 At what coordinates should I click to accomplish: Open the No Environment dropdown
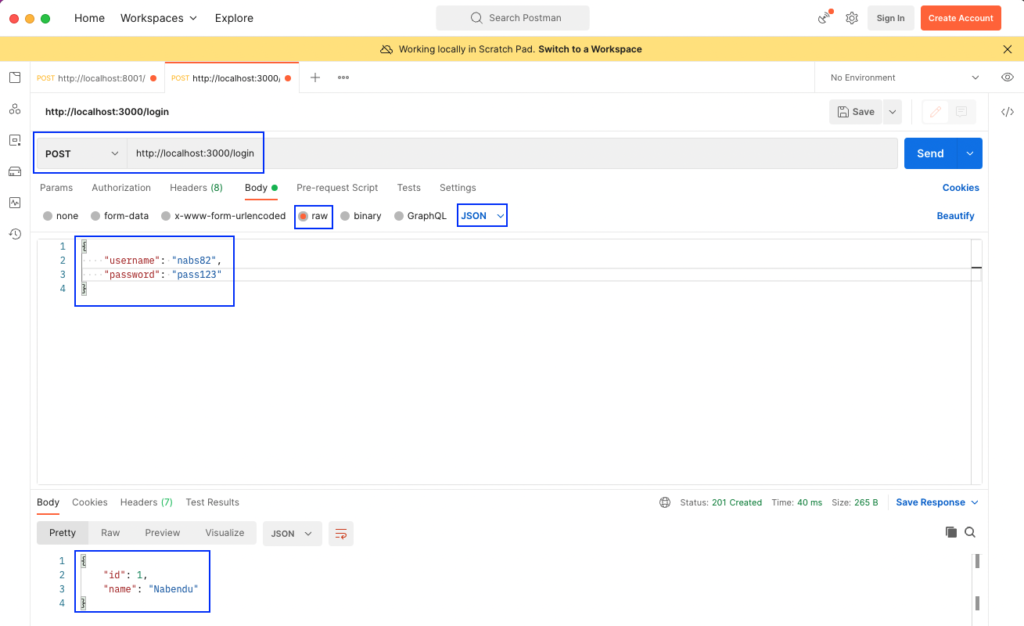904,78
